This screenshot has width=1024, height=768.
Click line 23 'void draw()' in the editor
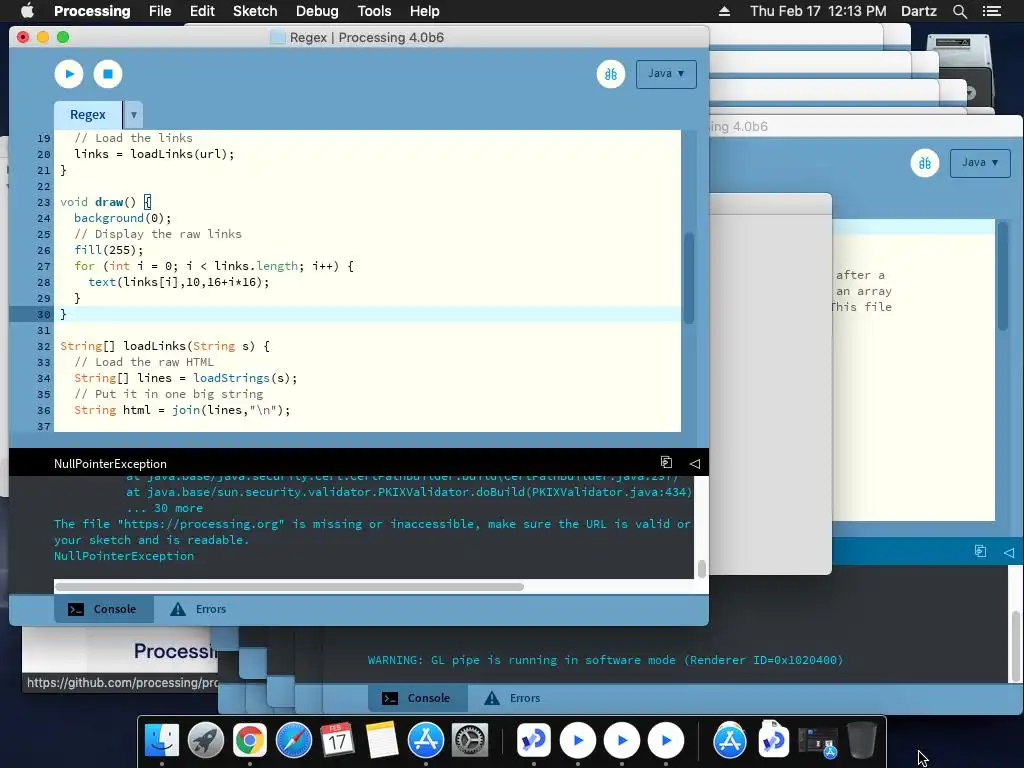click(x=106, y=202)
